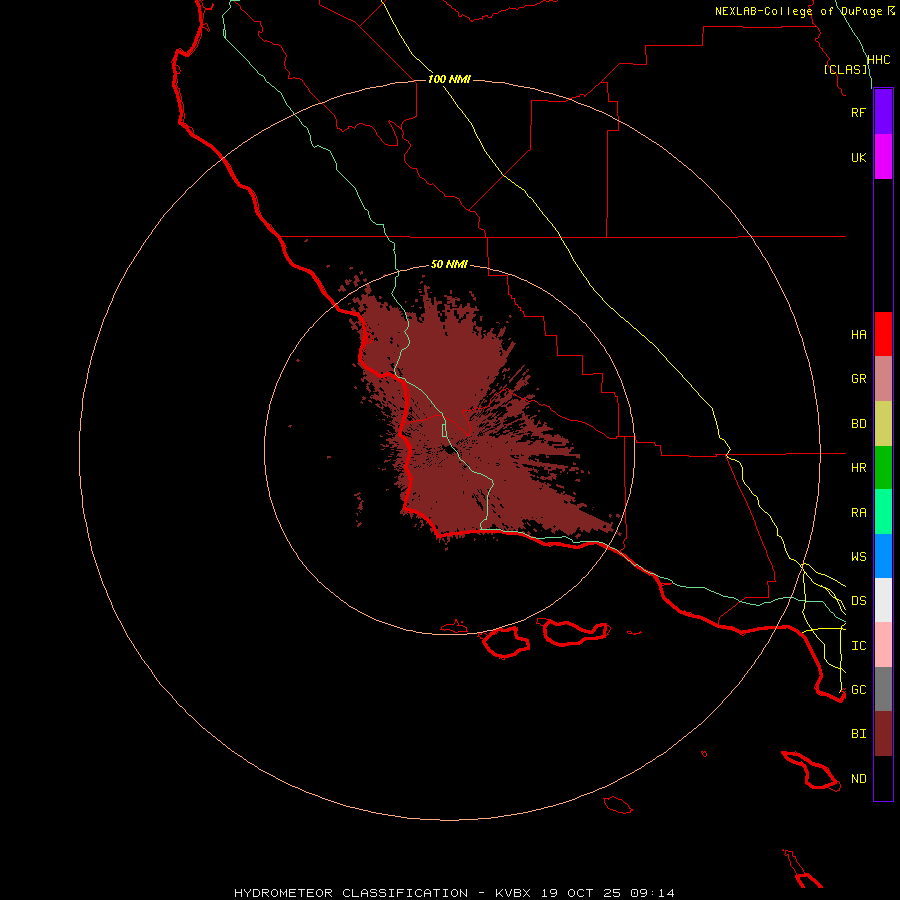Click the DS legend label

pos(858,601)
